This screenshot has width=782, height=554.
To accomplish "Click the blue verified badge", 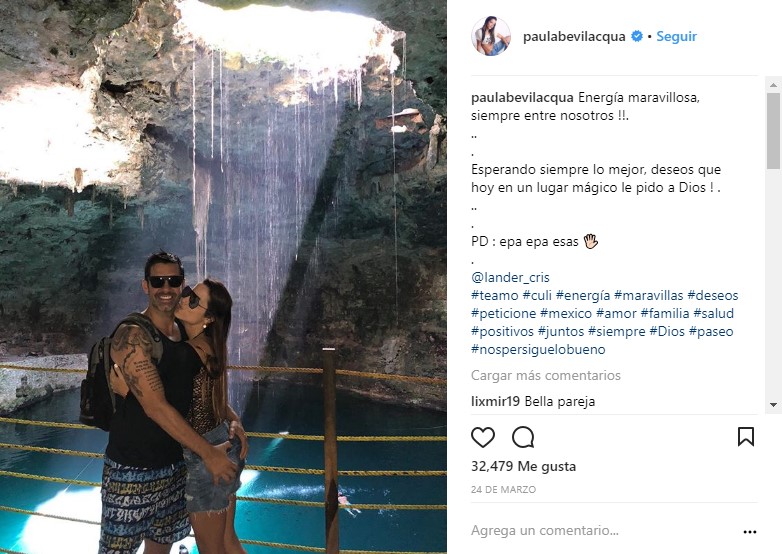I will (637, 36).
